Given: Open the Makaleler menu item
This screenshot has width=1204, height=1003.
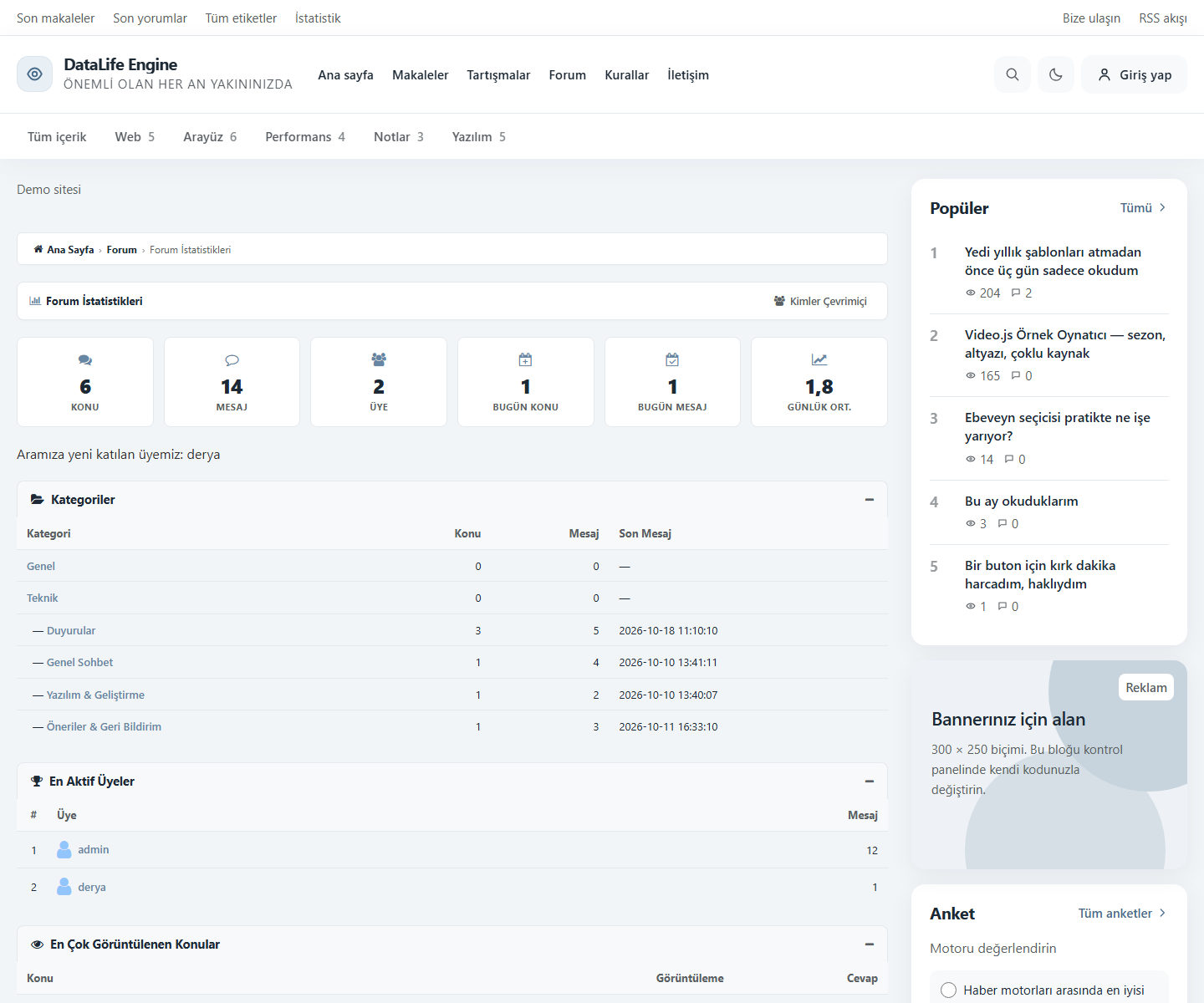Looking at the screenshot, I should [x=421, y=74].
